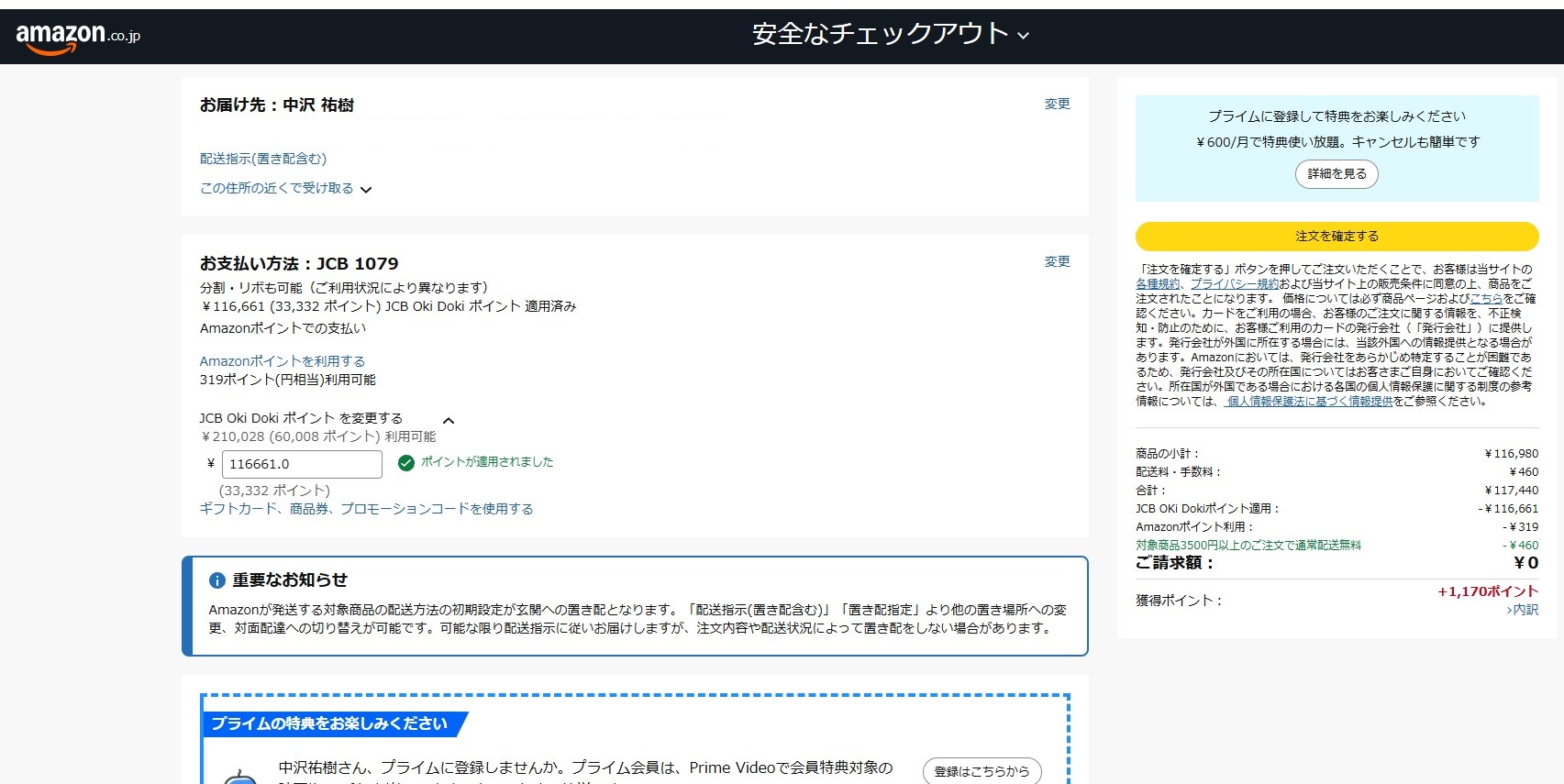Open 内訳 under earned points
The height and width of the screenshot is (784, 1564).
[x=1523, y=610]
